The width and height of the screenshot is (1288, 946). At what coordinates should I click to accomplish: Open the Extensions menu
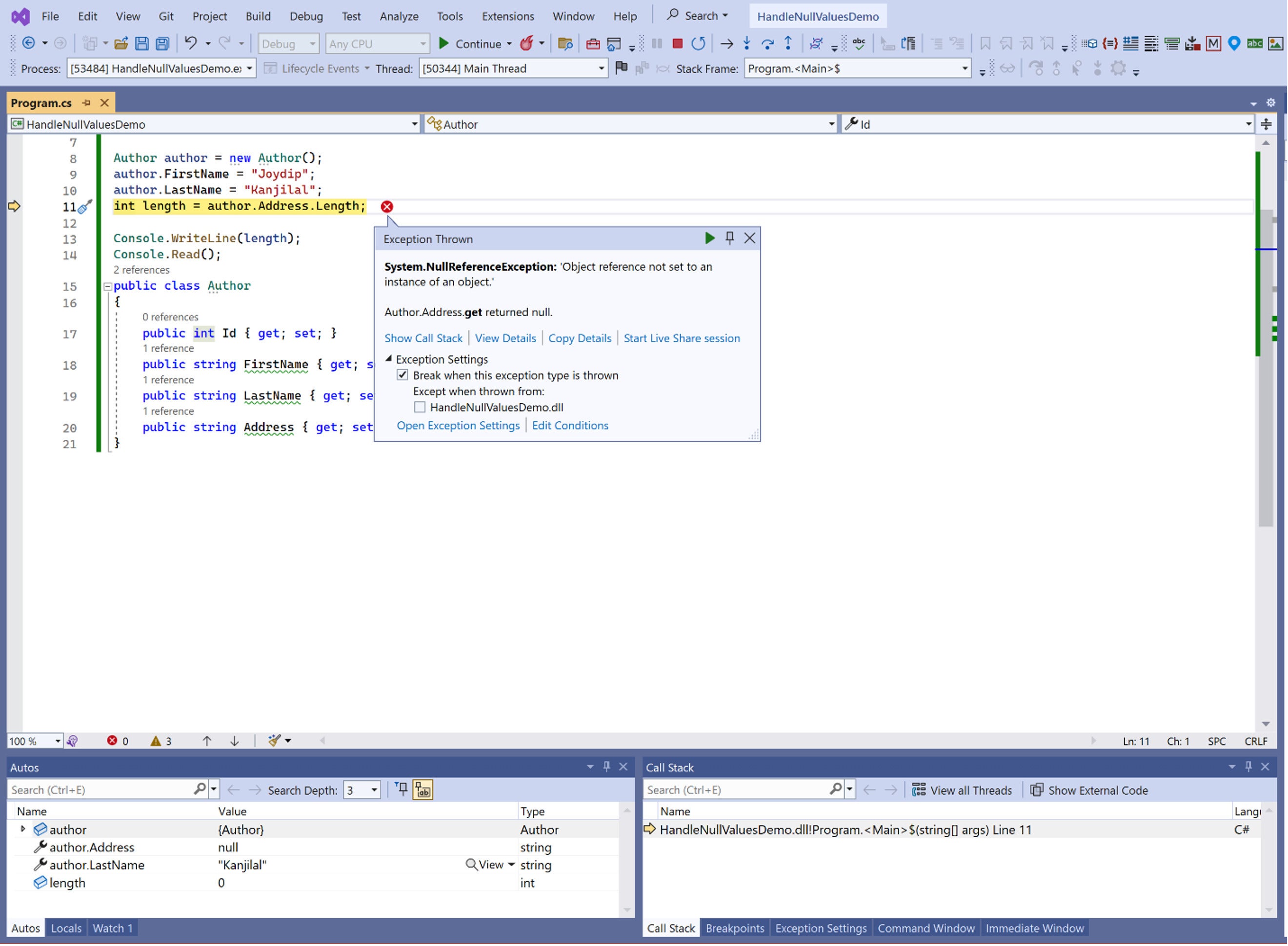click(x=507, y=16)
